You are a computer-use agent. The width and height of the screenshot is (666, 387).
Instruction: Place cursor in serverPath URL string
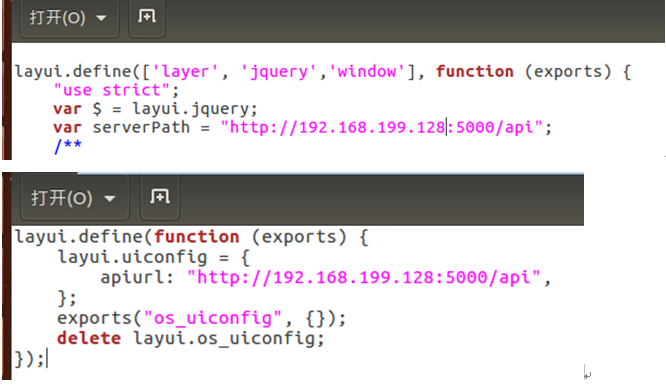click(x=381, y=127)
